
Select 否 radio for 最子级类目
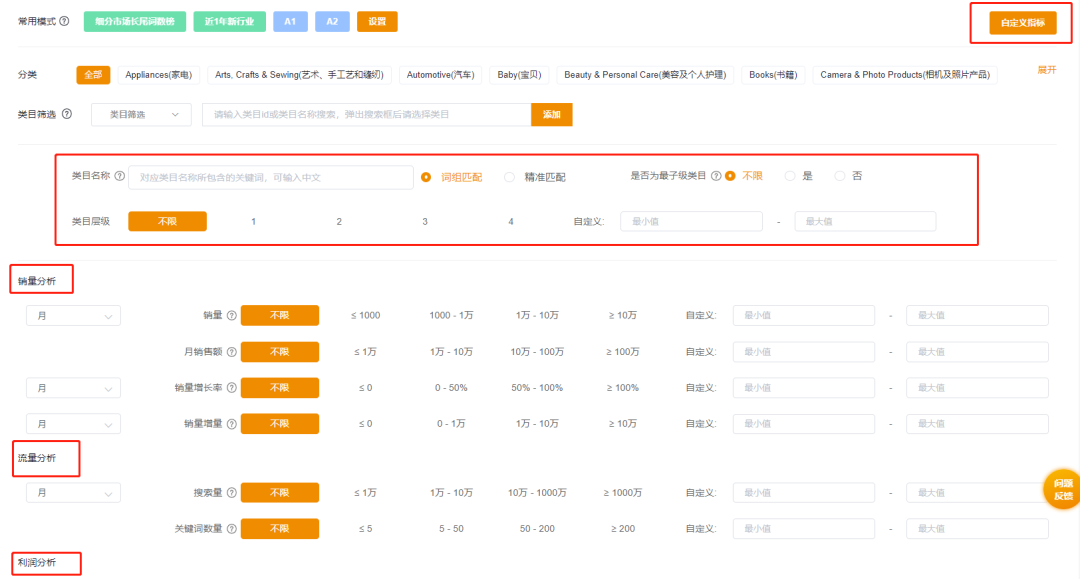(x=840, y=176)
